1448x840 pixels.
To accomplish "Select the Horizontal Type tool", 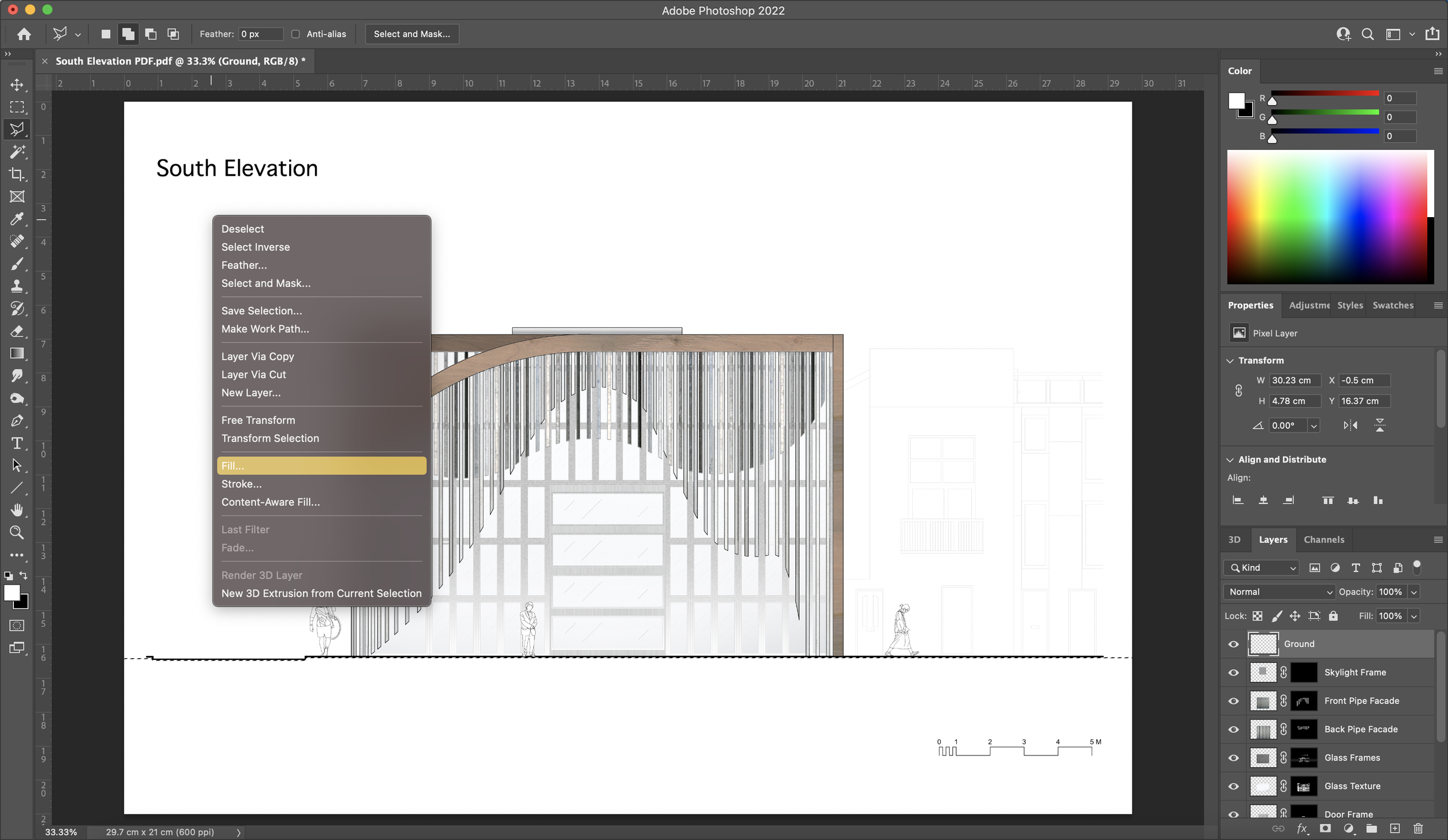I will click(17, 443).
